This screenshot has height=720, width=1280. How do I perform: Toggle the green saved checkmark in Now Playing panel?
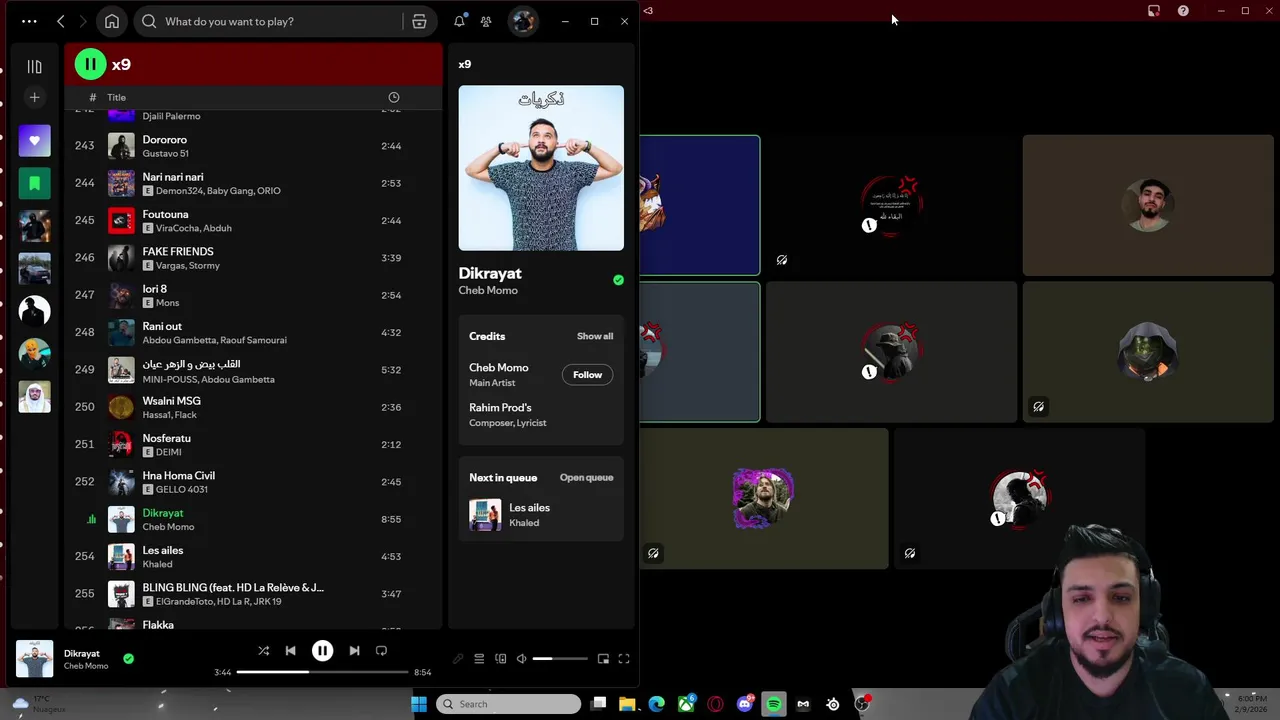tap(618, 280)
